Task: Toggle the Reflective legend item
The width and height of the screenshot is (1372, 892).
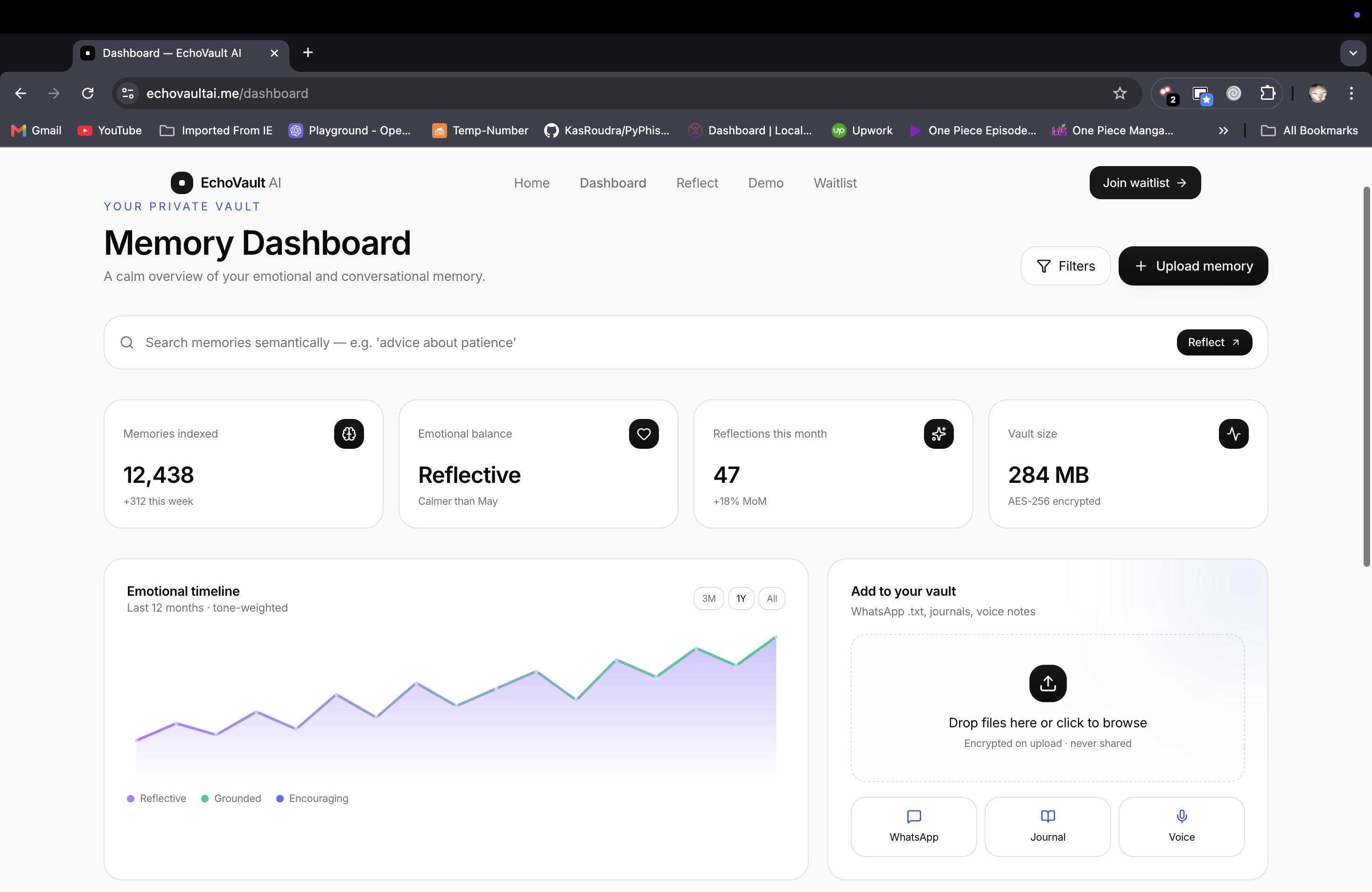Action: [157, 799]
